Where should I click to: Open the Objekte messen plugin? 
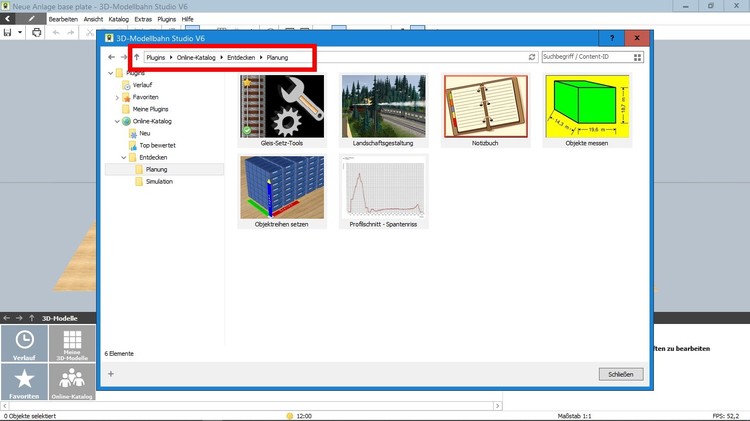(x=586, y=105)
